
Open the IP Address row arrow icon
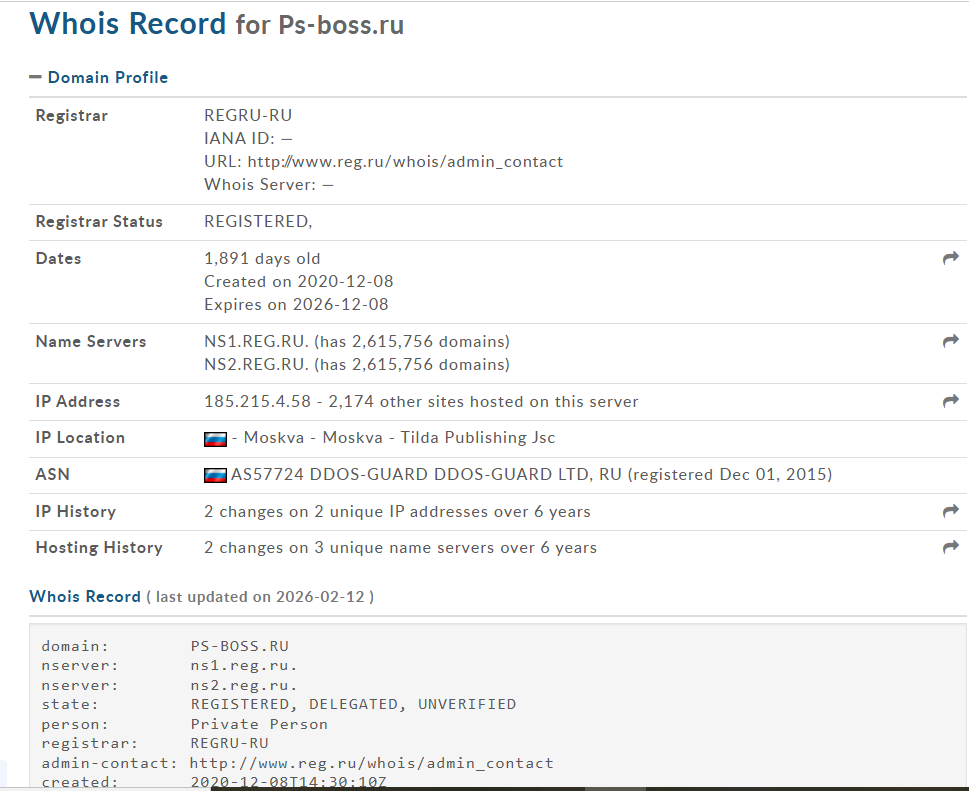click(950, 401)
